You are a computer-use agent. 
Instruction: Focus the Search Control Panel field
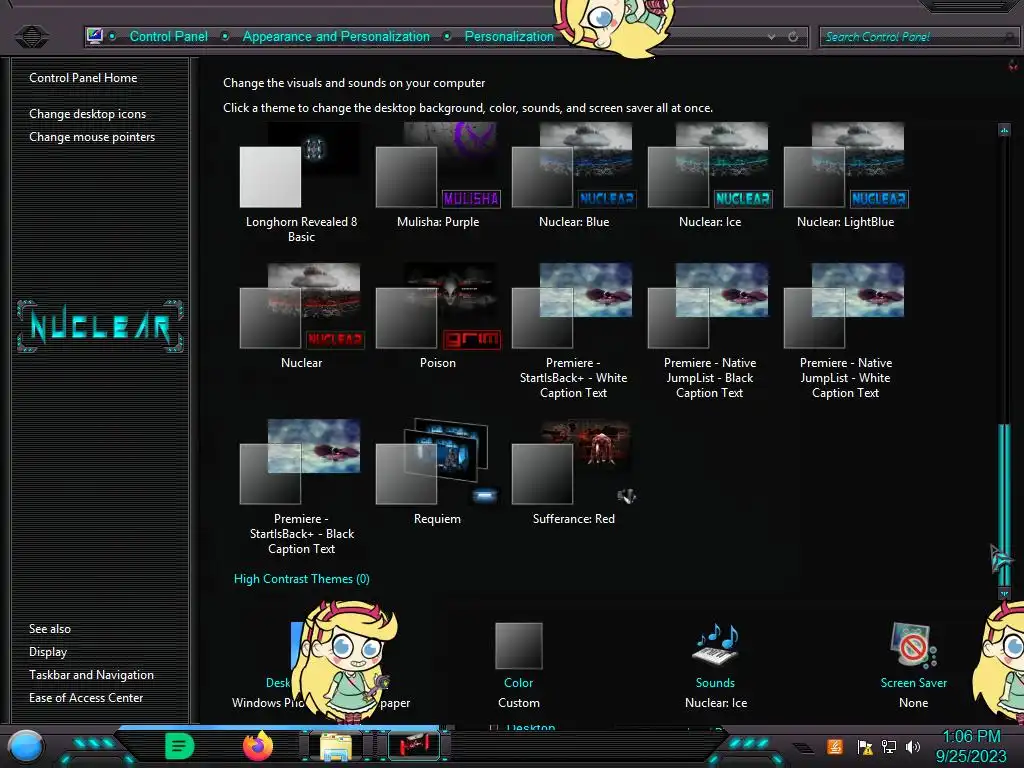tap(918, 37)
